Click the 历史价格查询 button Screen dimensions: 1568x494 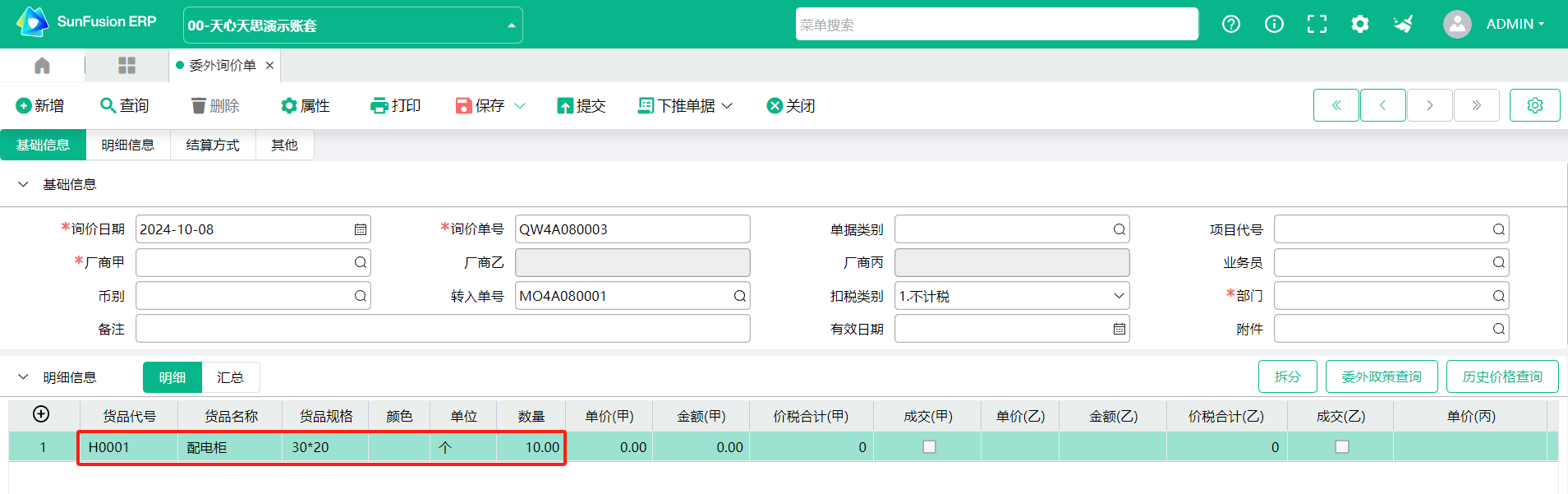coord(1502,376)
